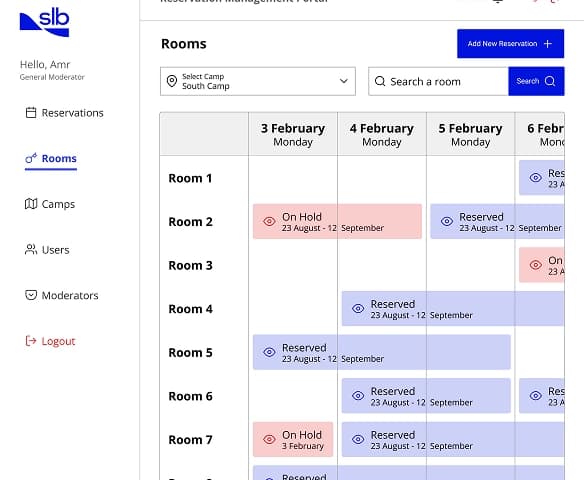584x480 pixels.
Task: View Room 4 Reserved via eye icon
Action: pyautogui.click(x=358, y=308)
